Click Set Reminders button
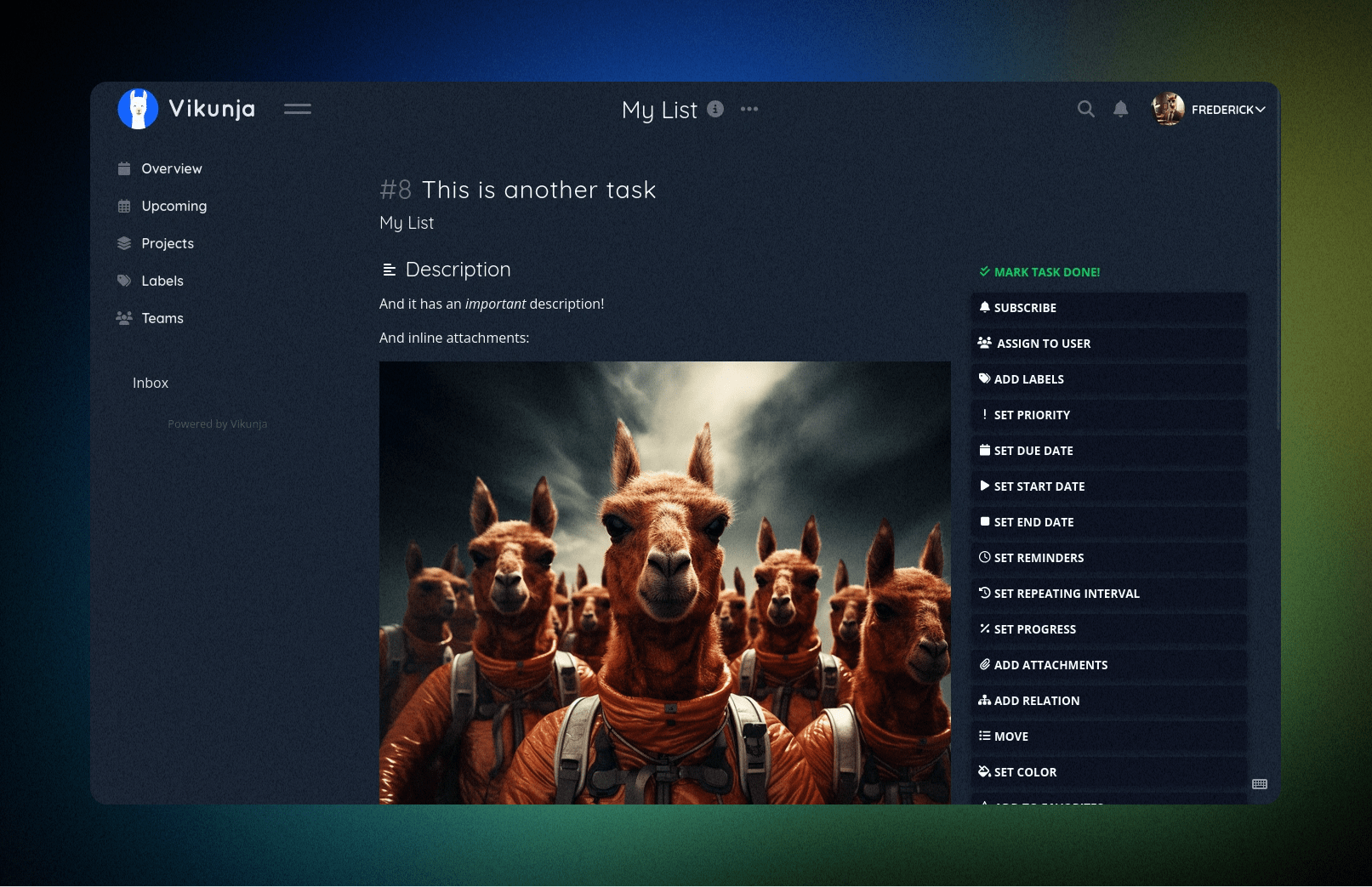Viewport: 1372px width, 887px height. coord(1109,558)
